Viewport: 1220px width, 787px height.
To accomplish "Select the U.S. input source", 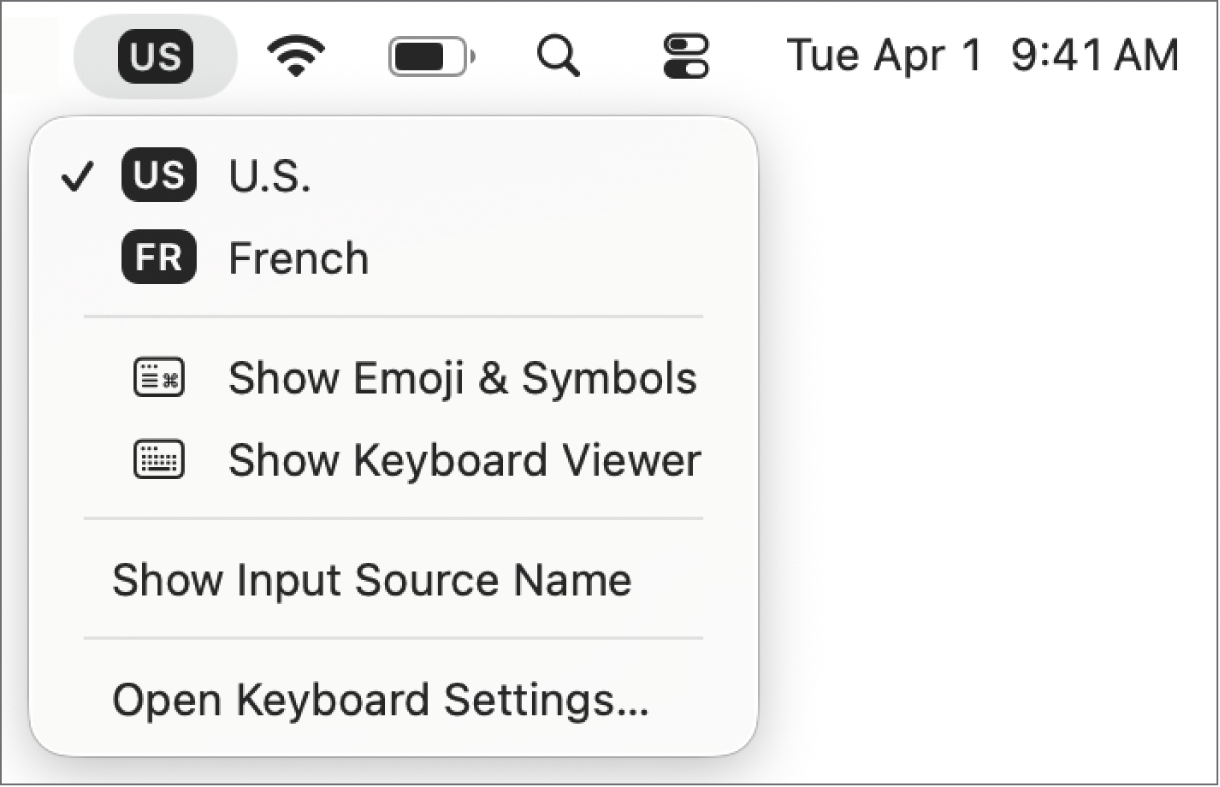I will pyautogui.click(x=268, y=175).
